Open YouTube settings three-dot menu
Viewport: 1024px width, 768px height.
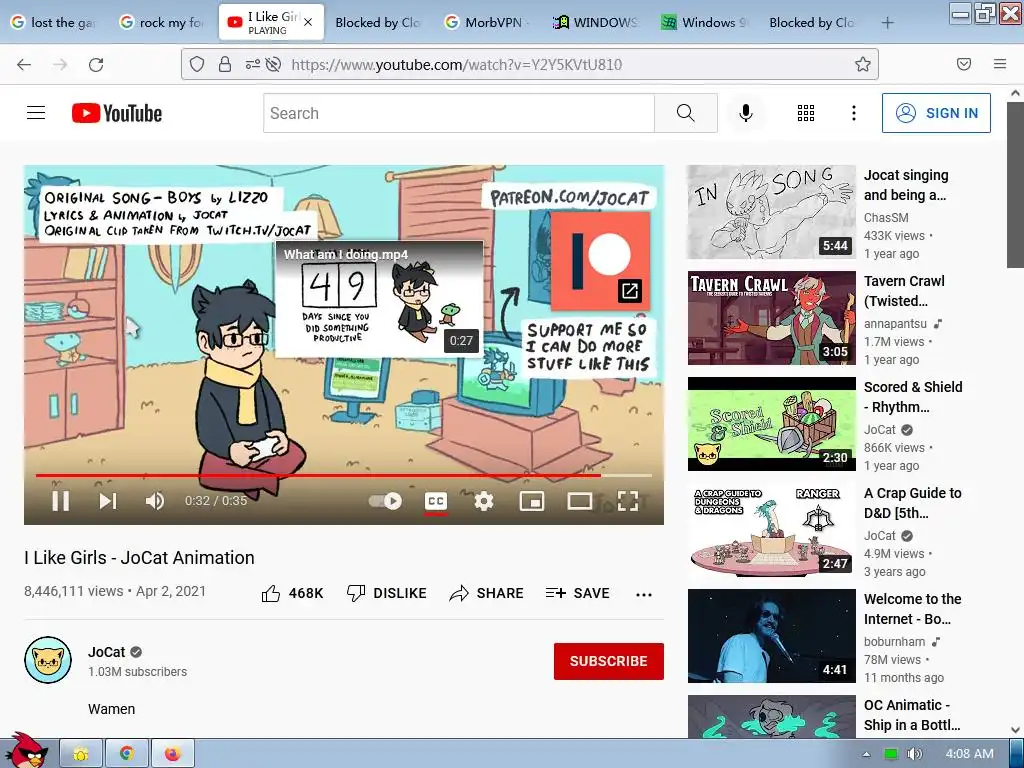pyautogui.click(x=854, y=113)
